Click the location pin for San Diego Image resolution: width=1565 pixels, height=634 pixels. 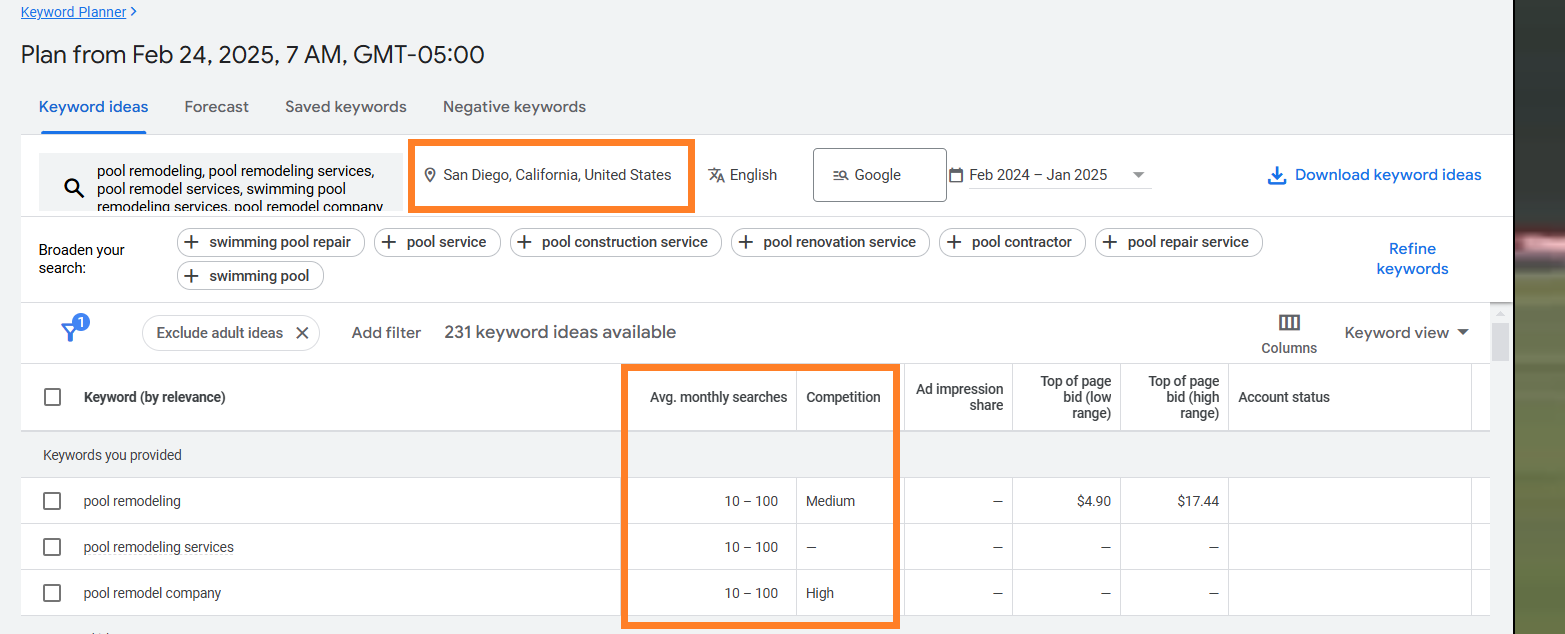coord(430,175)
